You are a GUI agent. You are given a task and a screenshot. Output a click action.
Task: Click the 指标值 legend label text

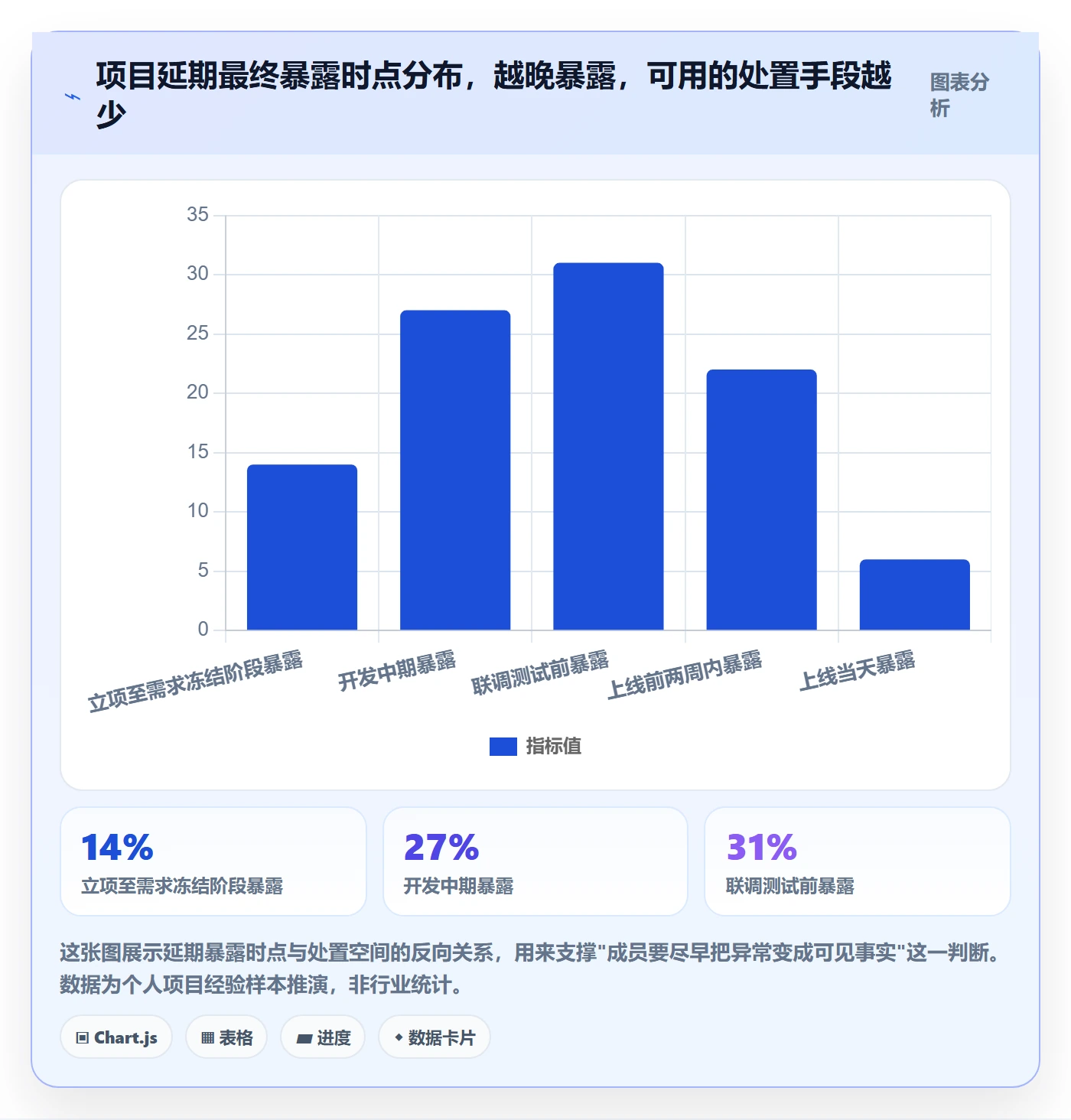point(554,746)
